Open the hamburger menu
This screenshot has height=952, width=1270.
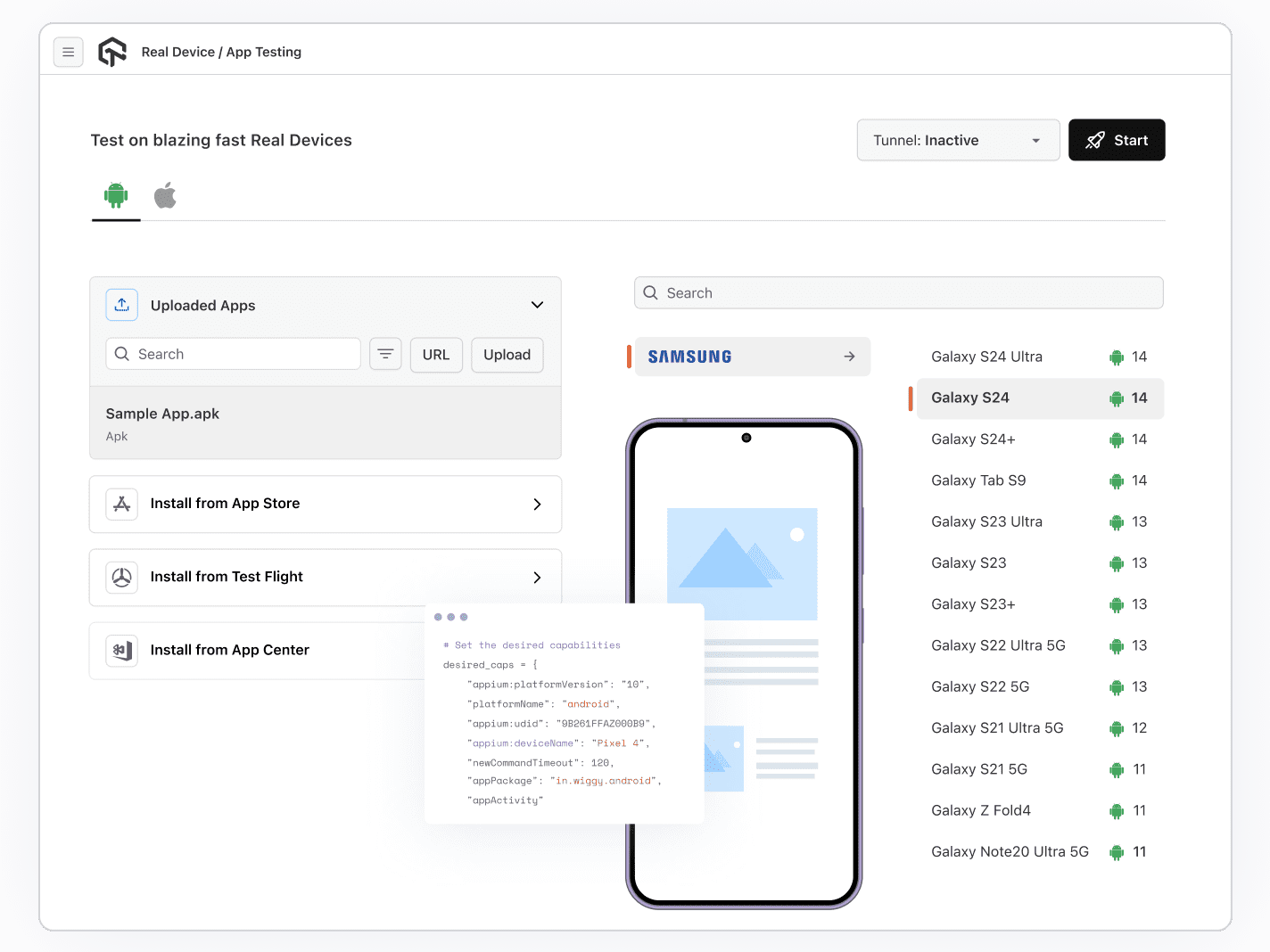pyautogui.click(x=69, y=52)
